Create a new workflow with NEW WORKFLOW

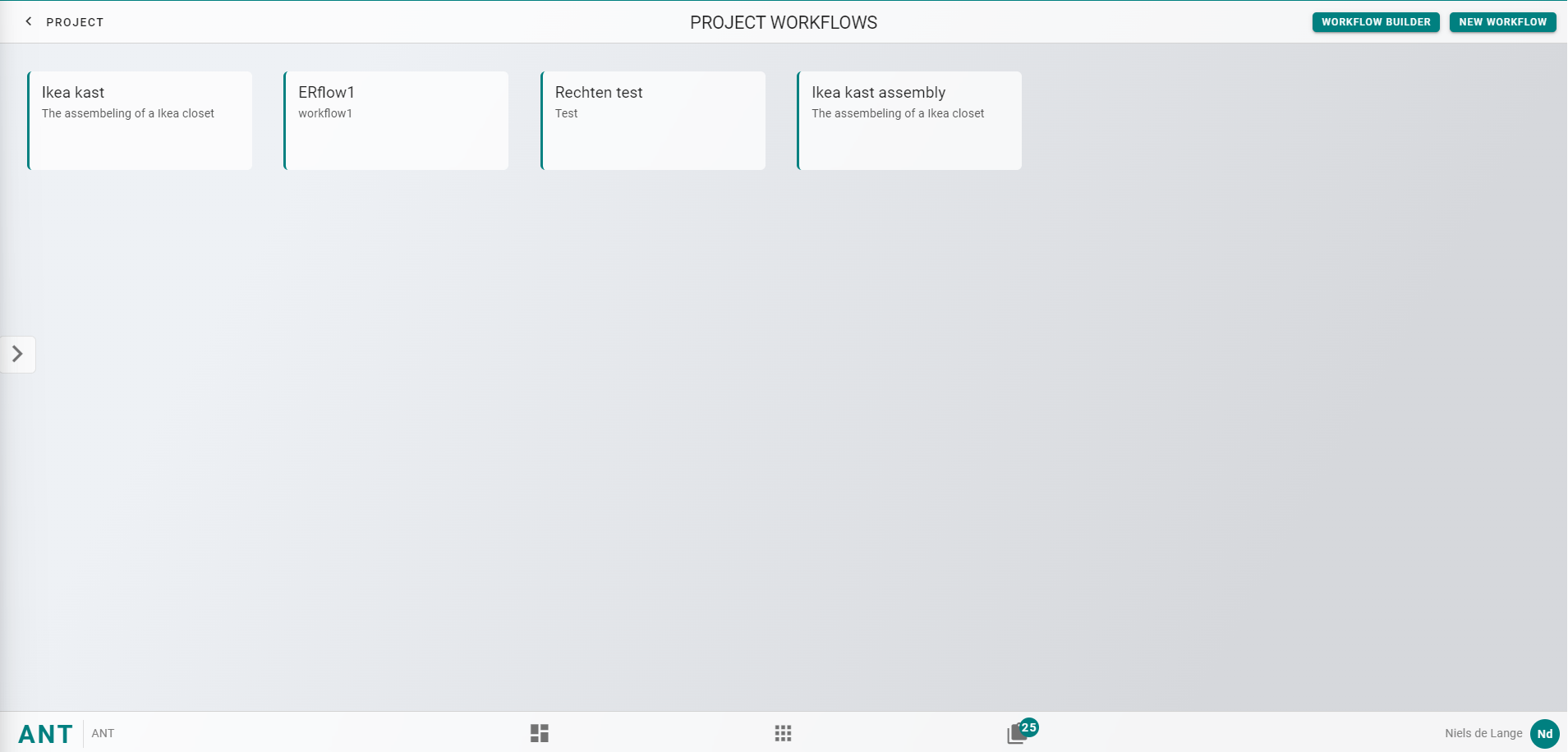click(x=1501, y=22)
